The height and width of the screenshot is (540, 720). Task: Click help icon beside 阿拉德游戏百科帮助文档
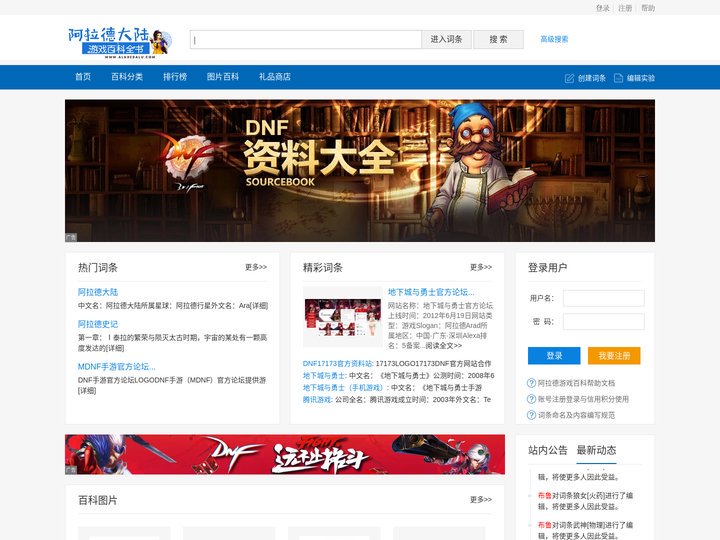(x=531, y=383)
